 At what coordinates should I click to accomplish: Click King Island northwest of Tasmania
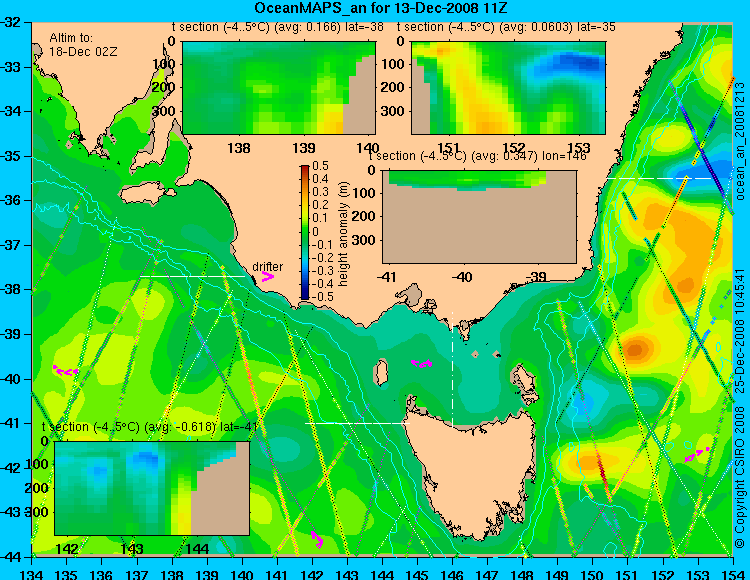point(381,373)
